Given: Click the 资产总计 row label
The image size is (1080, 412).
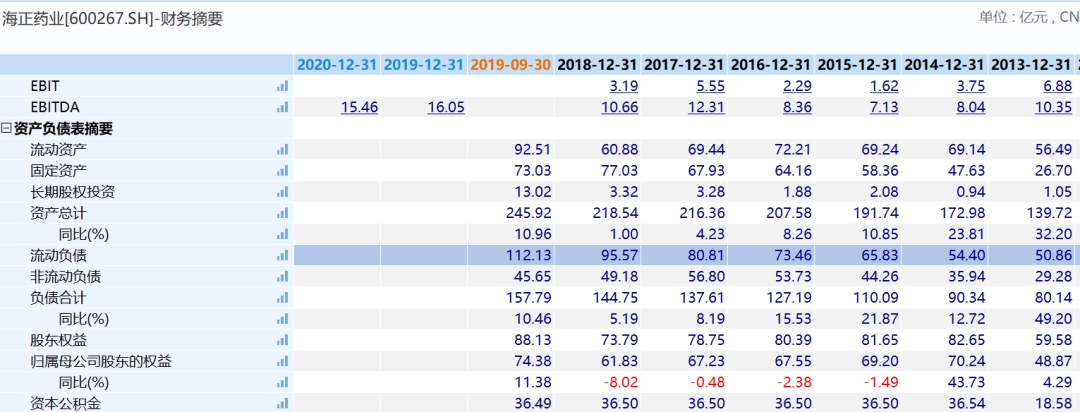Looking at the screenshot, I should 59,214.
